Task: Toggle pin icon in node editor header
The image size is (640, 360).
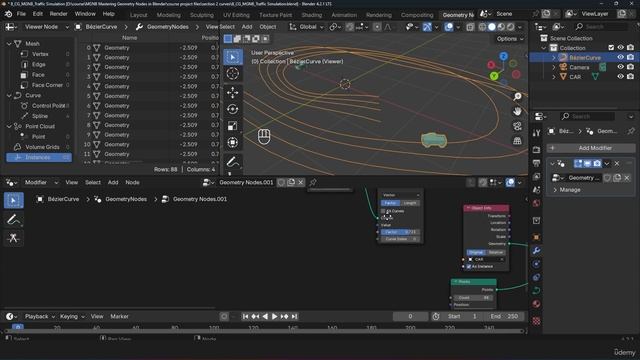Action: (313, 182)
